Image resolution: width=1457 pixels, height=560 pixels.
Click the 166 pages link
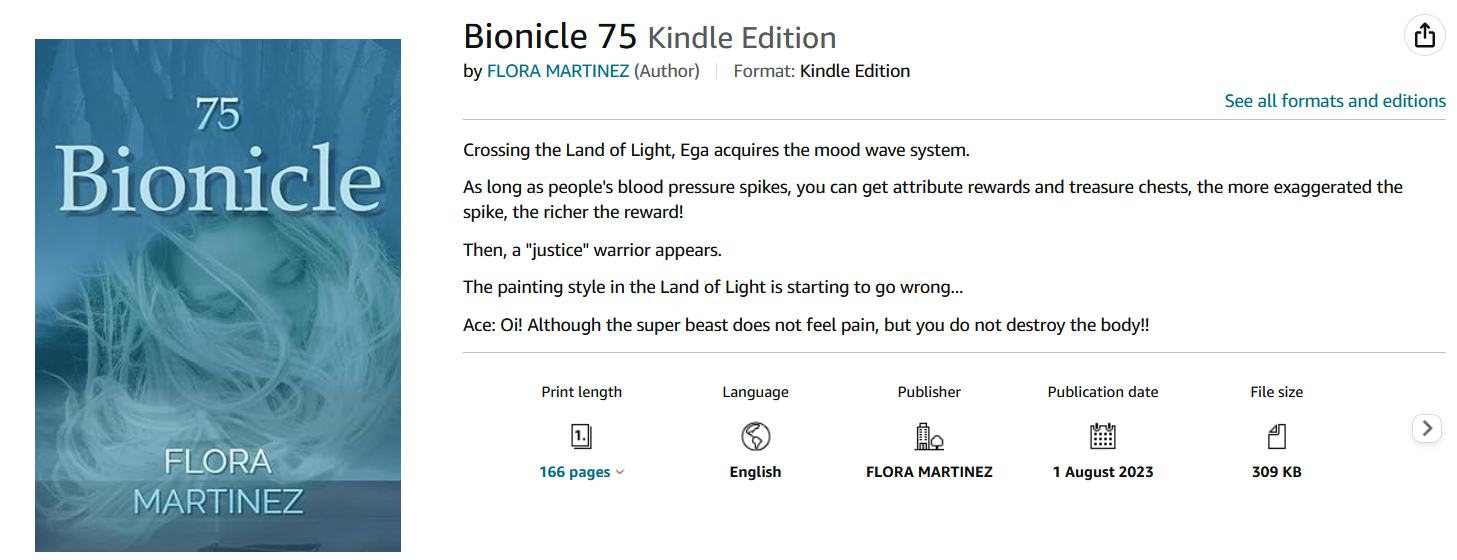point(574,472)
